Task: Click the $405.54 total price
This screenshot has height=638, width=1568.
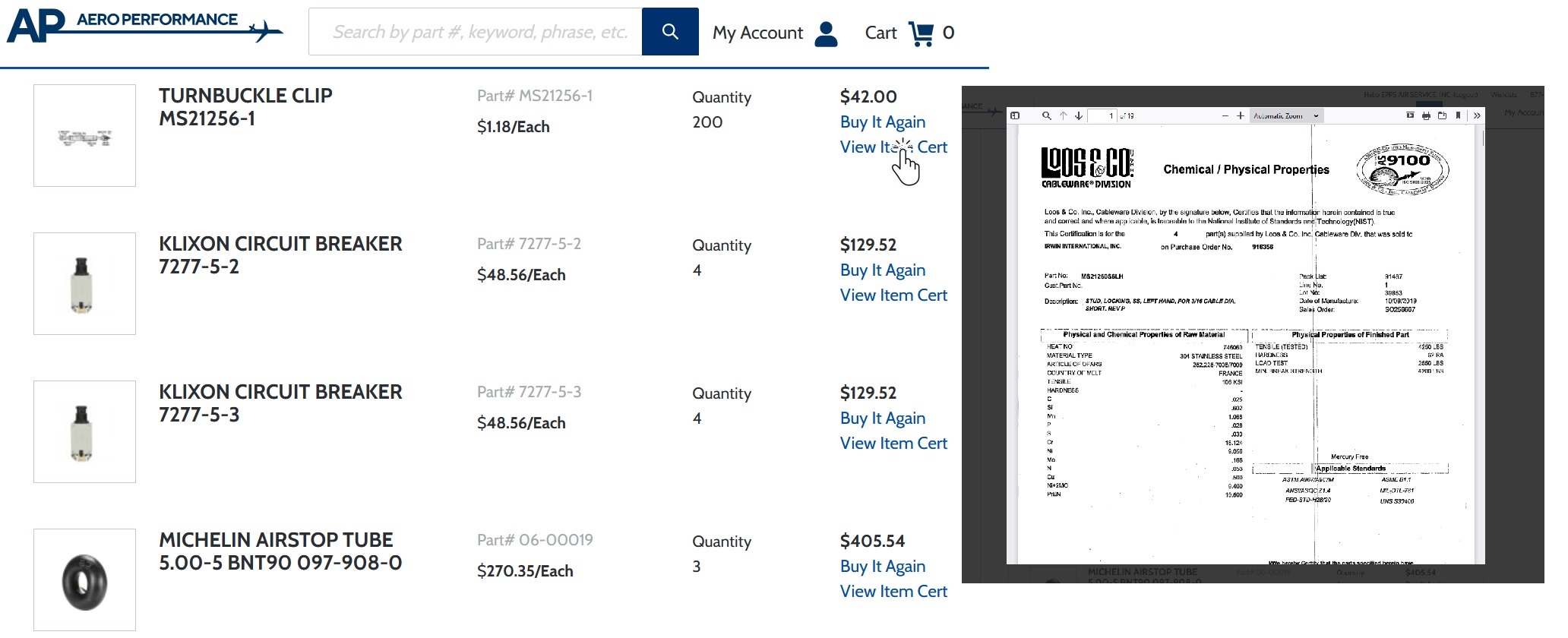Action: click(x=872, y=541)
